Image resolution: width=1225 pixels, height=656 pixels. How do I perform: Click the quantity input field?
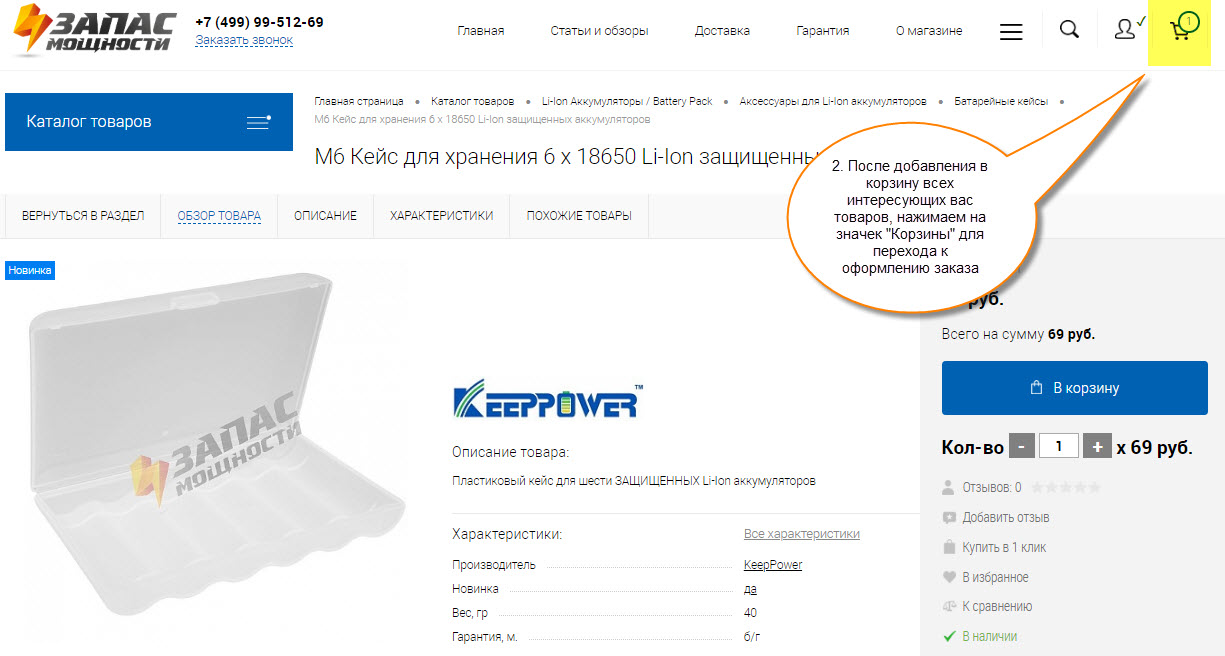click(x=1059, y=447)
